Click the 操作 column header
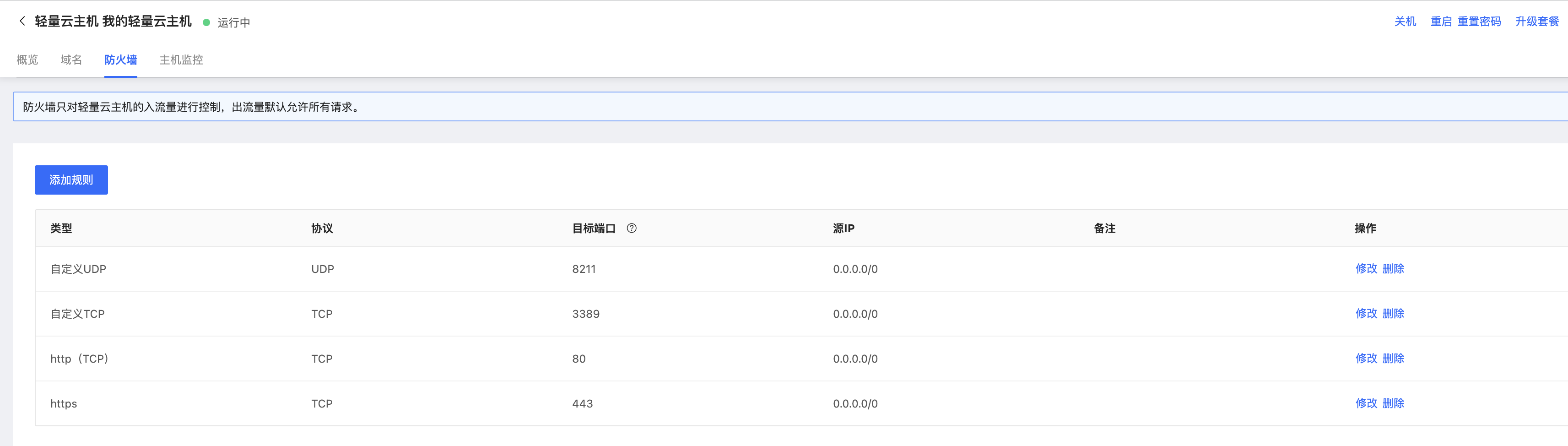 (x=1365, y=228)
